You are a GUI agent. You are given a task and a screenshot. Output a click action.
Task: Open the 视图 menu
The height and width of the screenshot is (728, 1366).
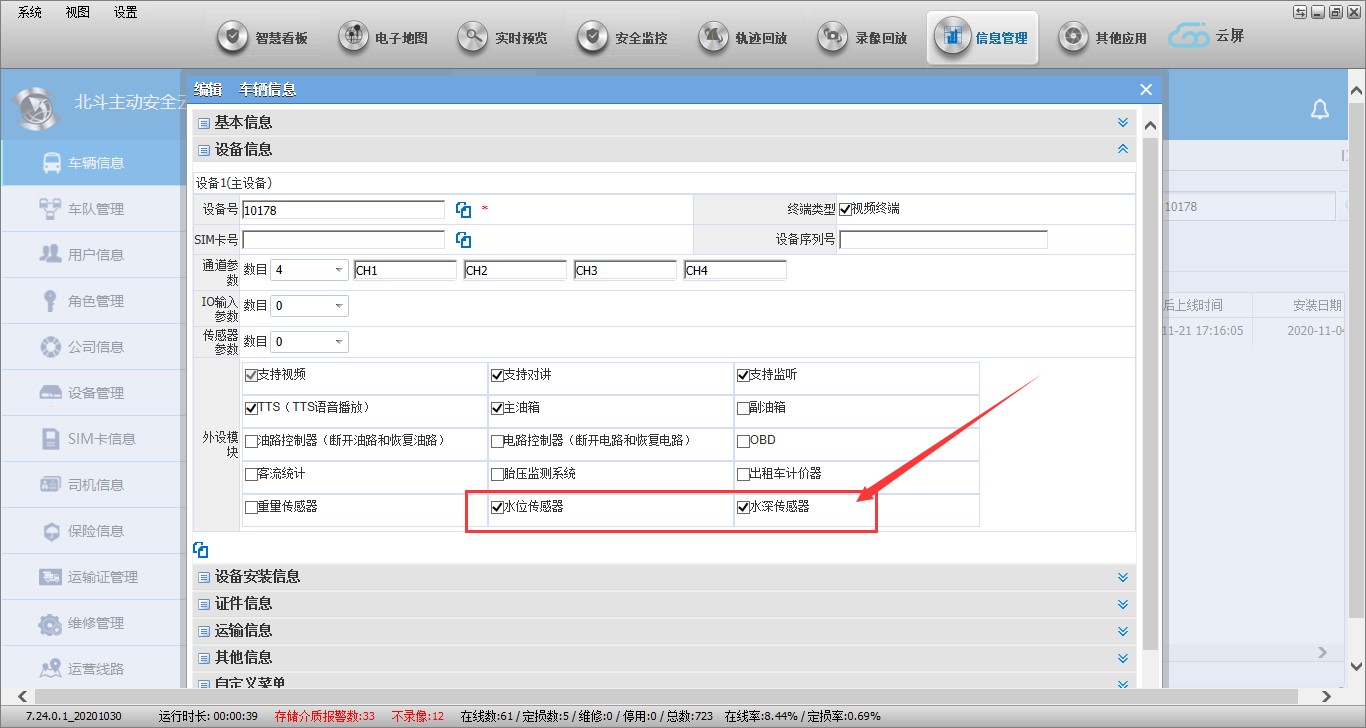tap(77, 12)
